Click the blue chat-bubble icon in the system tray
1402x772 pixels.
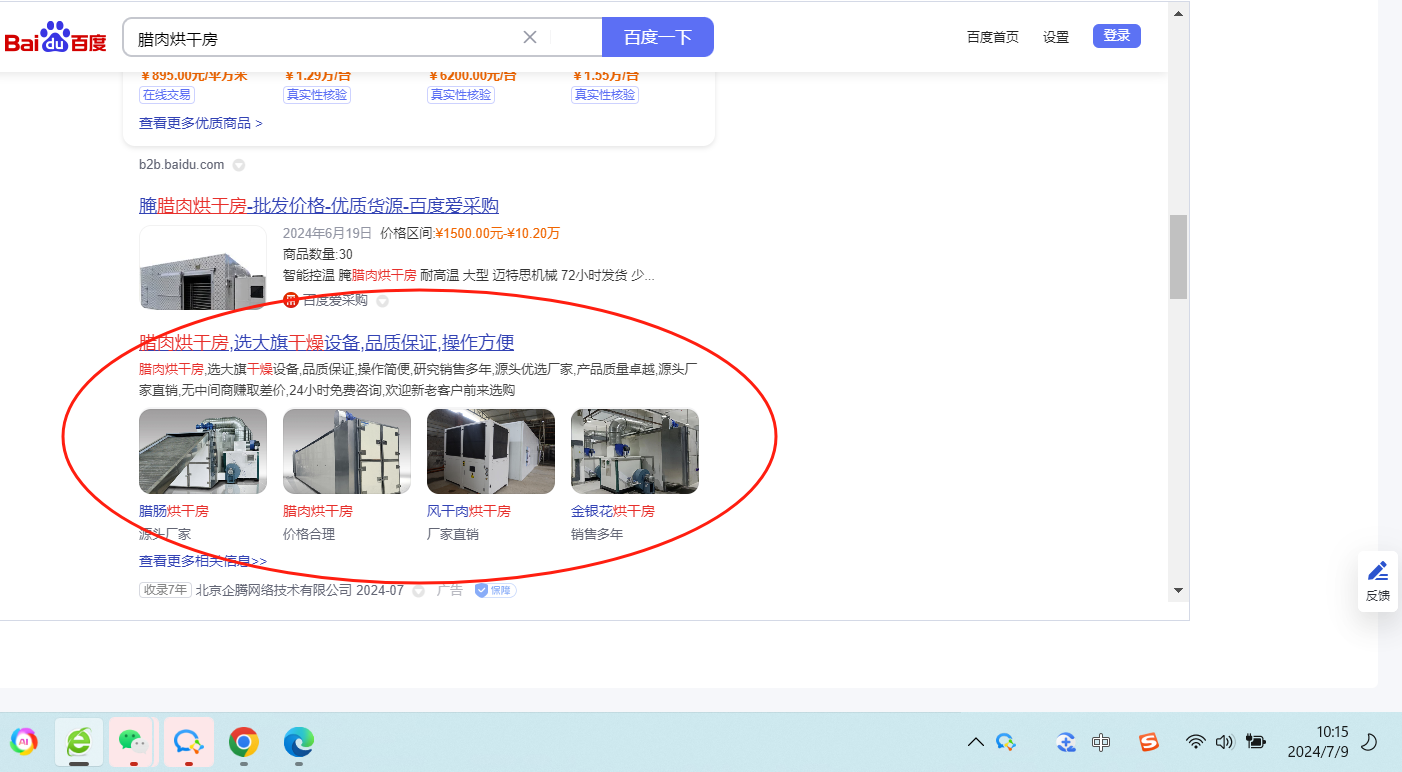[x=1006, y=742]
